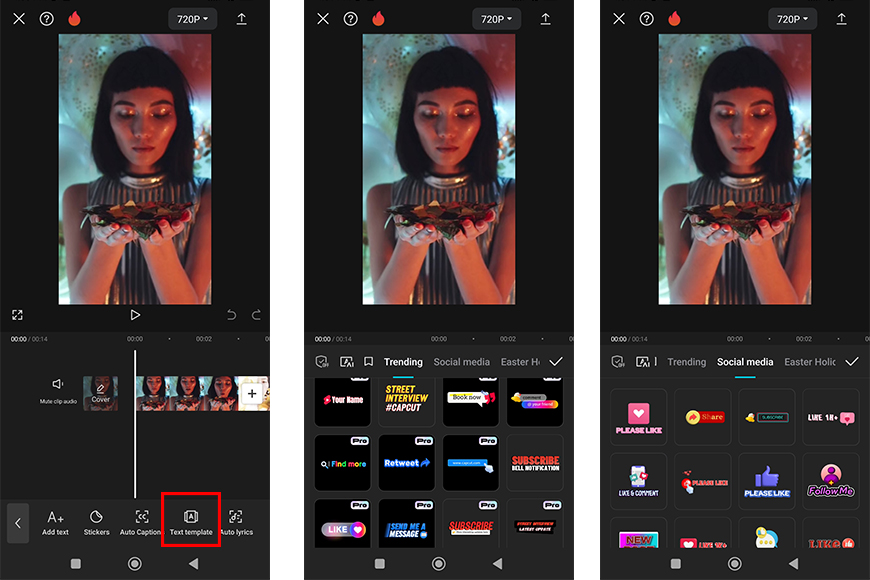Open the Stickers tool
Viewport: 870px width, 580px height.
coord(97,521)
